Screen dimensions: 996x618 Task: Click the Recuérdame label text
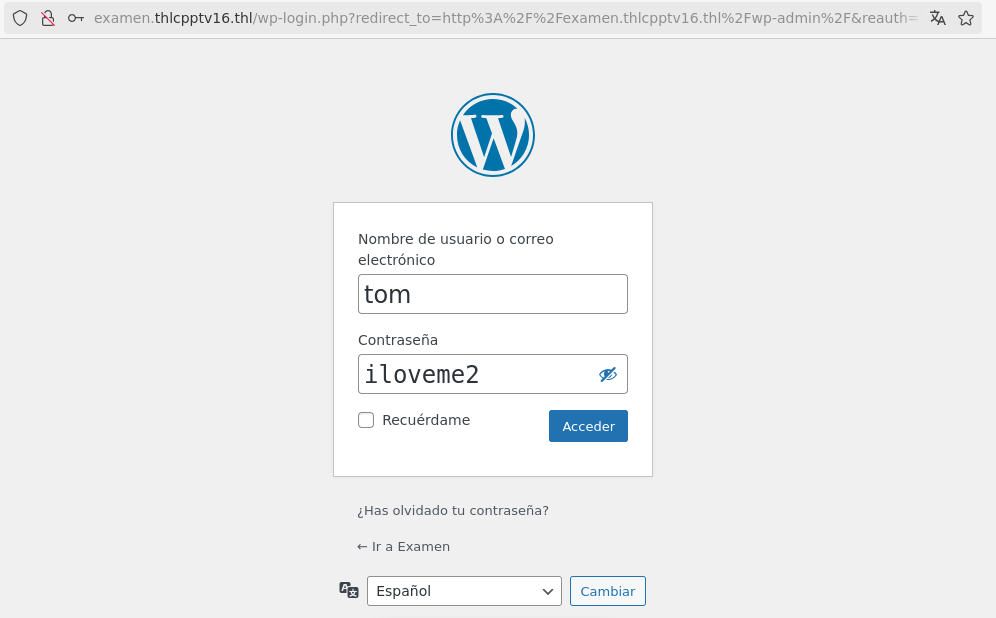(x=426, y=420)
